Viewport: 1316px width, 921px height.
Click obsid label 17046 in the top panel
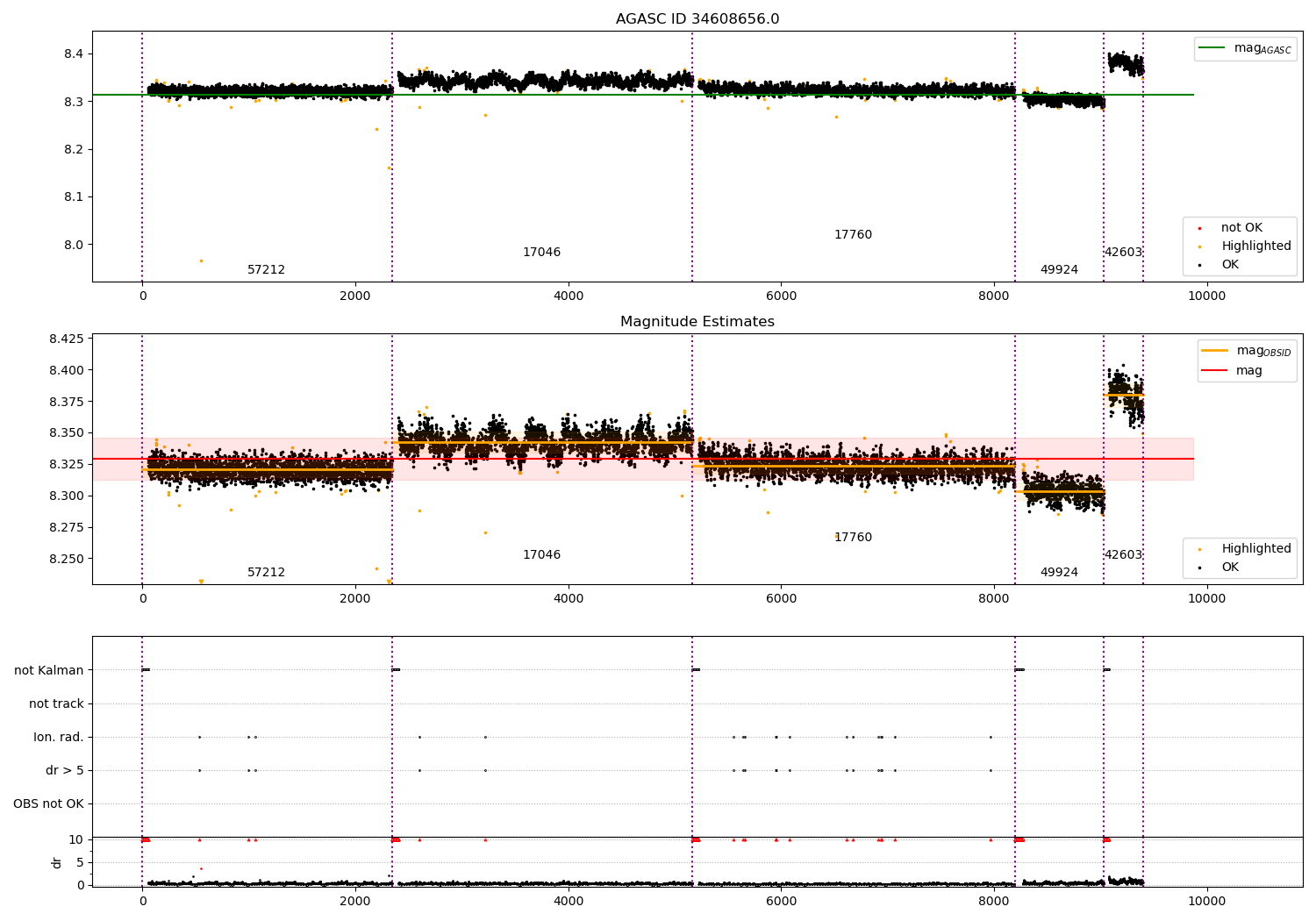(541, 253)
